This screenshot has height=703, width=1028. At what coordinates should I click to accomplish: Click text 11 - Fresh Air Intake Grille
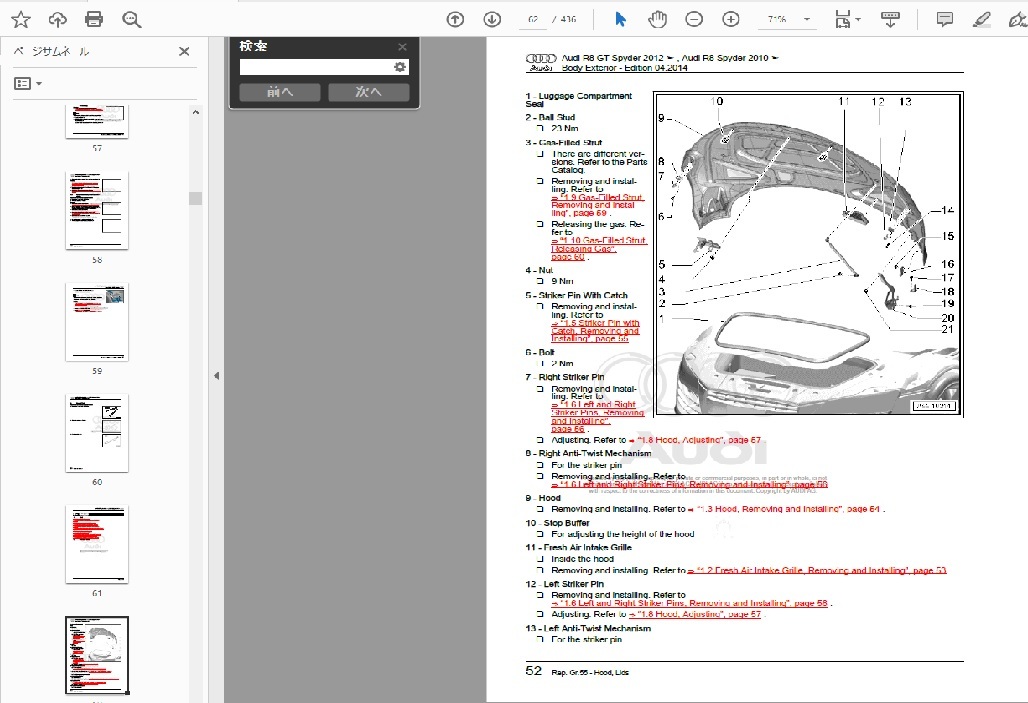coord(578,547)
